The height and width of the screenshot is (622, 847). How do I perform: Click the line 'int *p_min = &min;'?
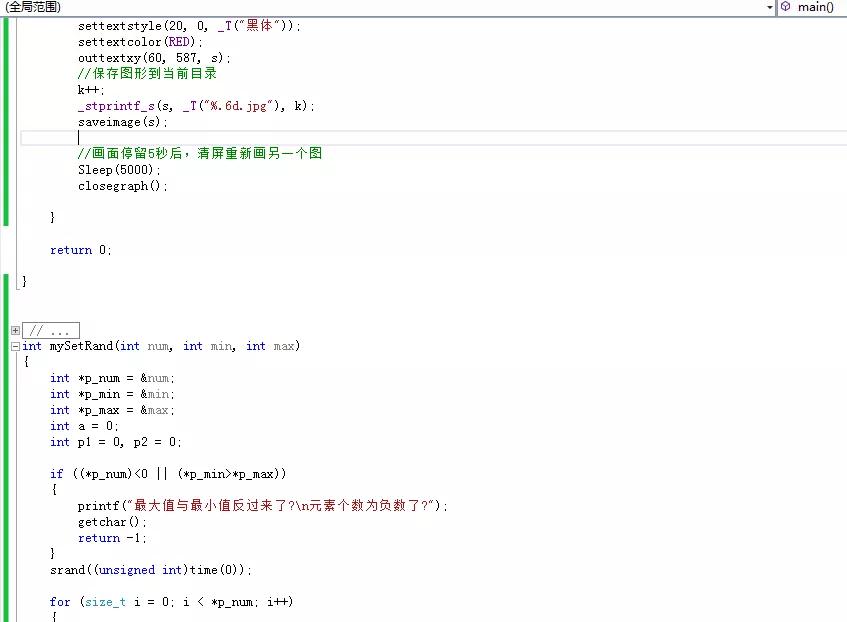click(x=112, y=394)
